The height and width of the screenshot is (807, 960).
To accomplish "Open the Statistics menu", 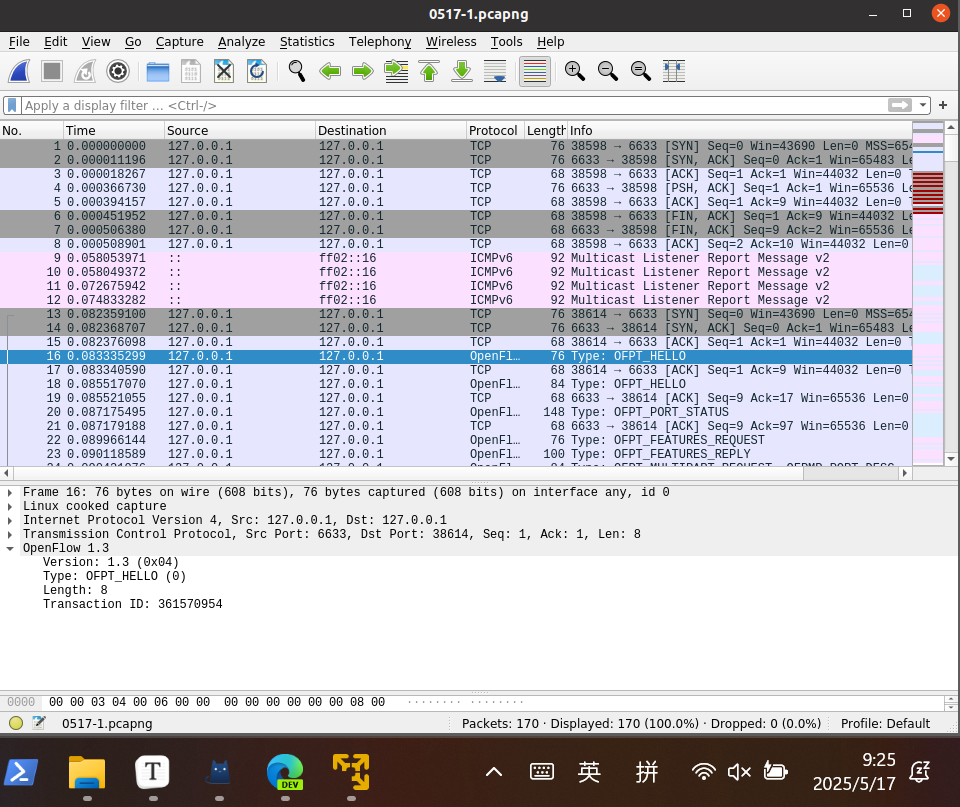I will (x=306, y=41).
